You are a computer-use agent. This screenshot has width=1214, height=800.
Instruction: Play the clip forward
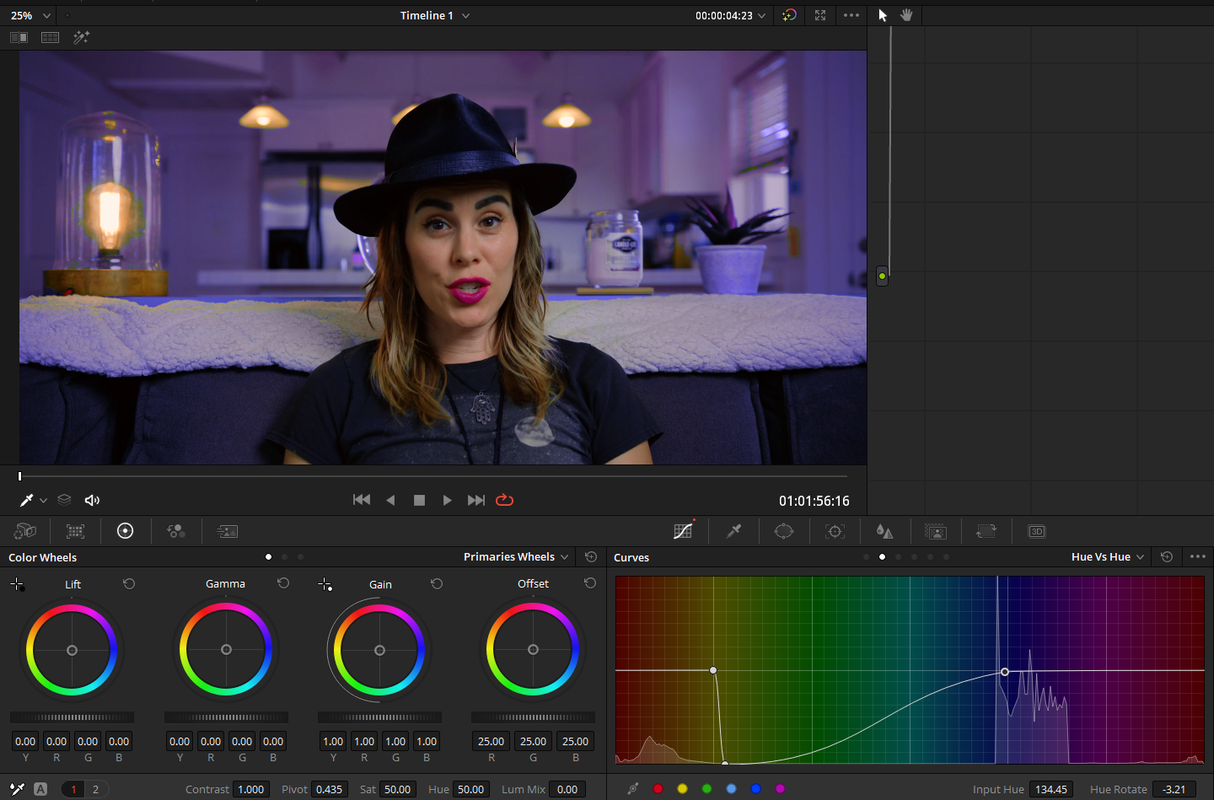click(447, 500)
